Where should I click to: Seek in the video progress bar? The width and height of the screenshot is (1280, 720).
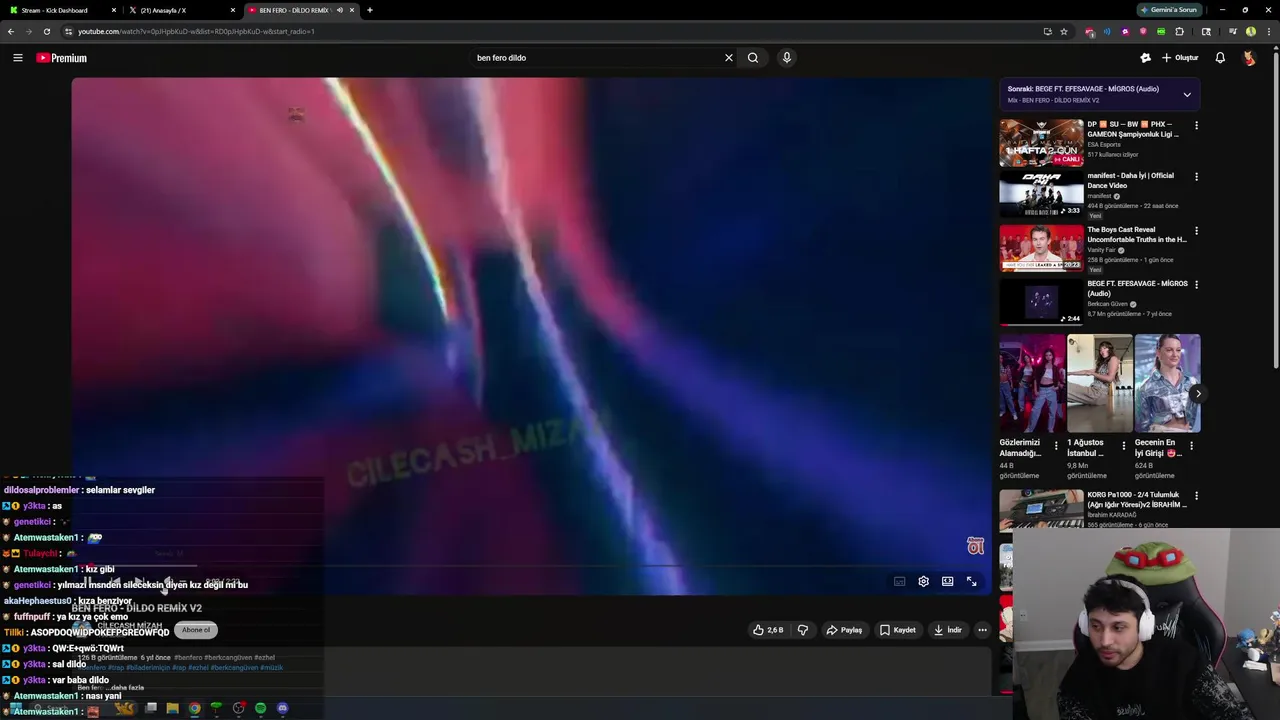[x=531, y=566]
